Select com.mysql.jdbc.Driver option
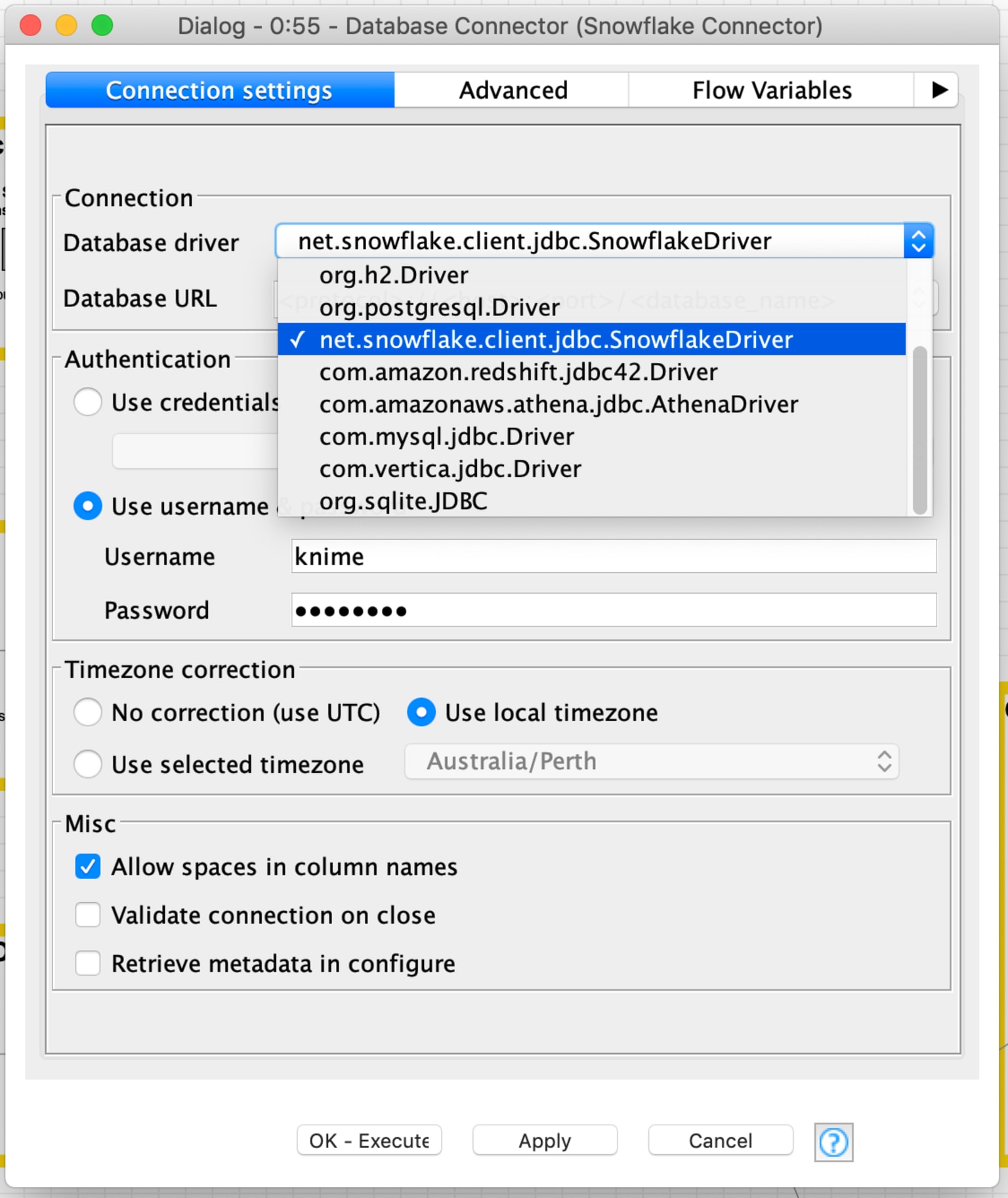1008x1198 pixels. pyautogui.click(x=592, y=436)
